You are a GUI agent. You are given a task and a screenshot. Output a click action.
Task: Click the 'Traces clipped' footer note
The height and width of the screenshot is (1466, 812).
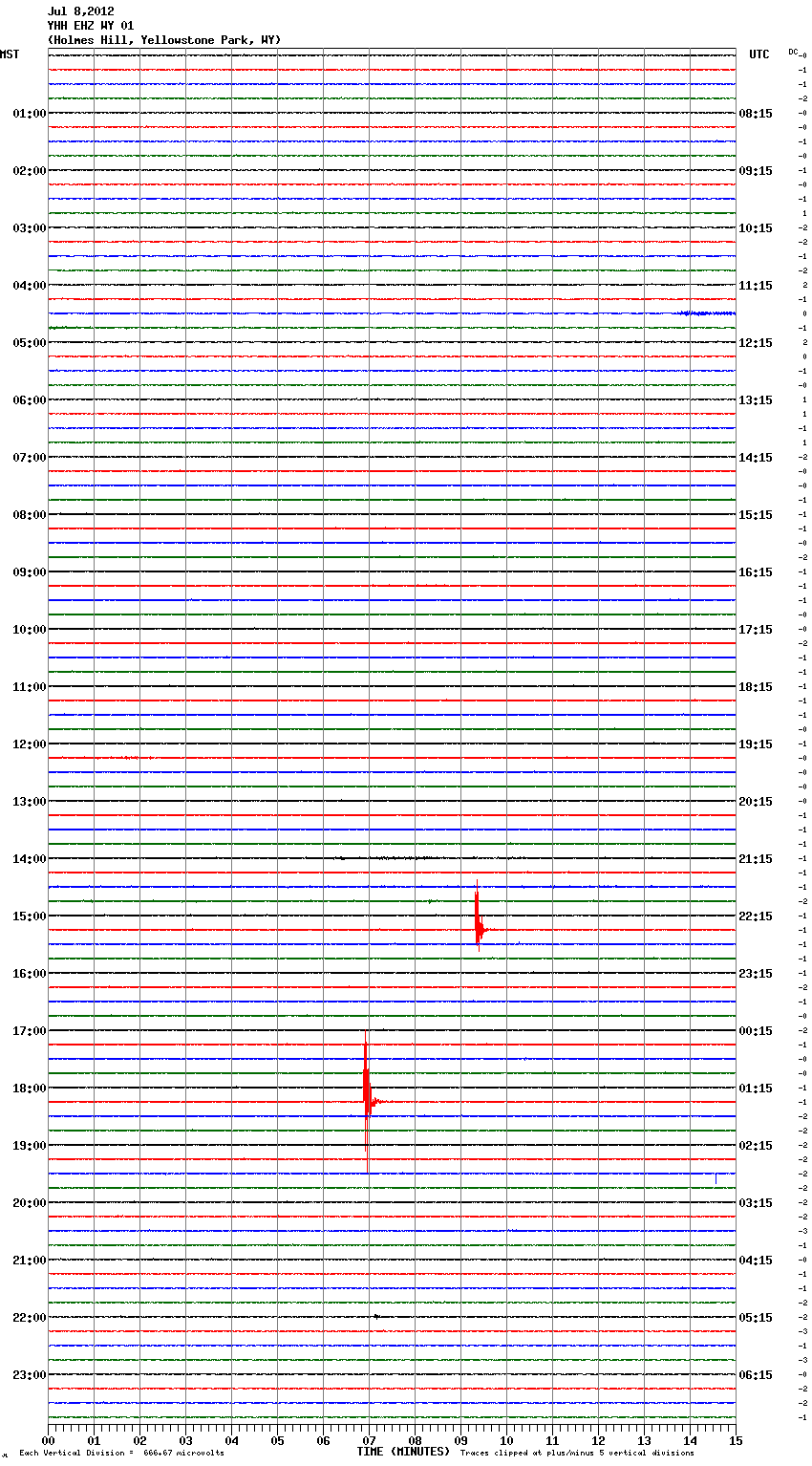(x=577, y=1453)
